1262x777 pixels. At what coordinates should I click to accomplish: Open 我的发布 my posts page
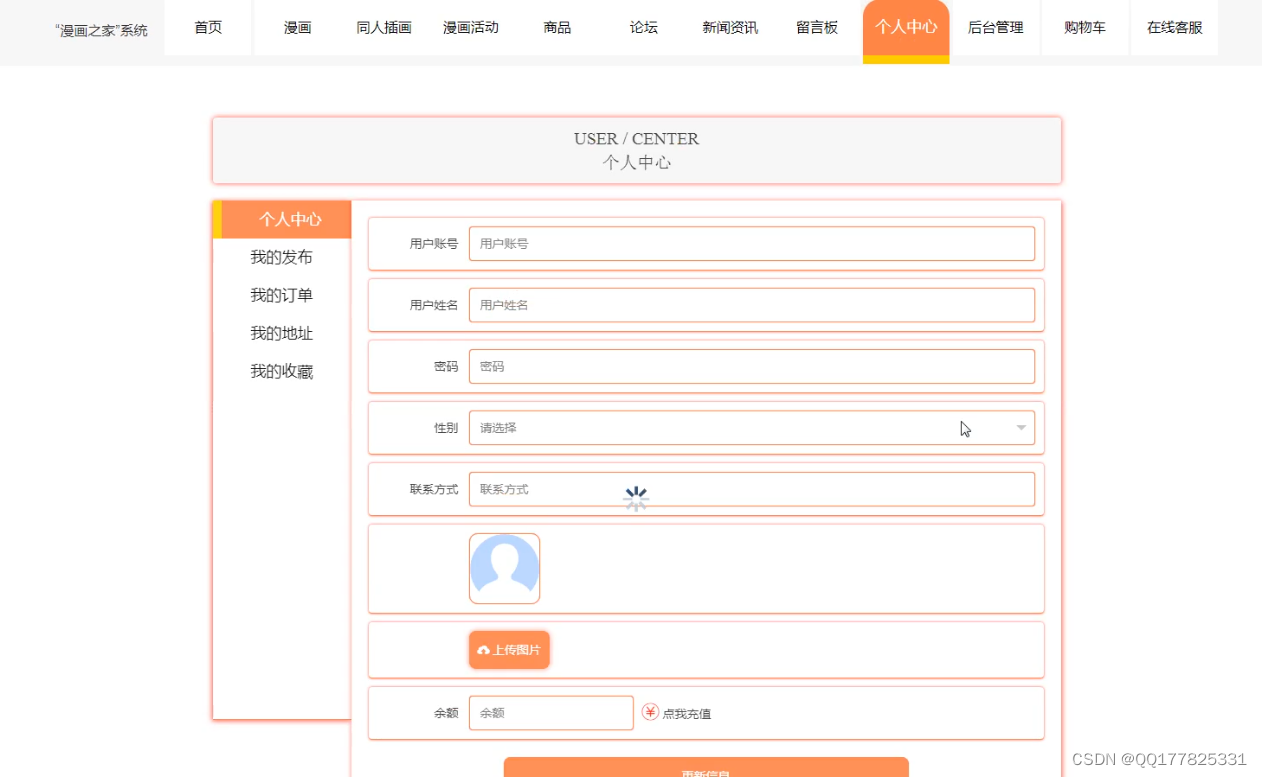(283, 257)
